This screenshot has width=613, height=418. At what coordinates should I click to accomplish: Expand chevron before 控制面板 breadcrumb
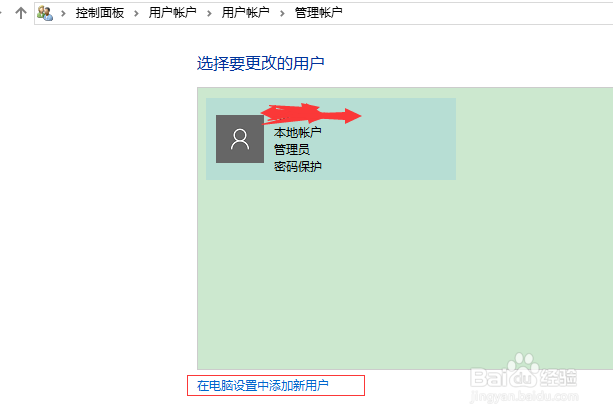point(63,13)
